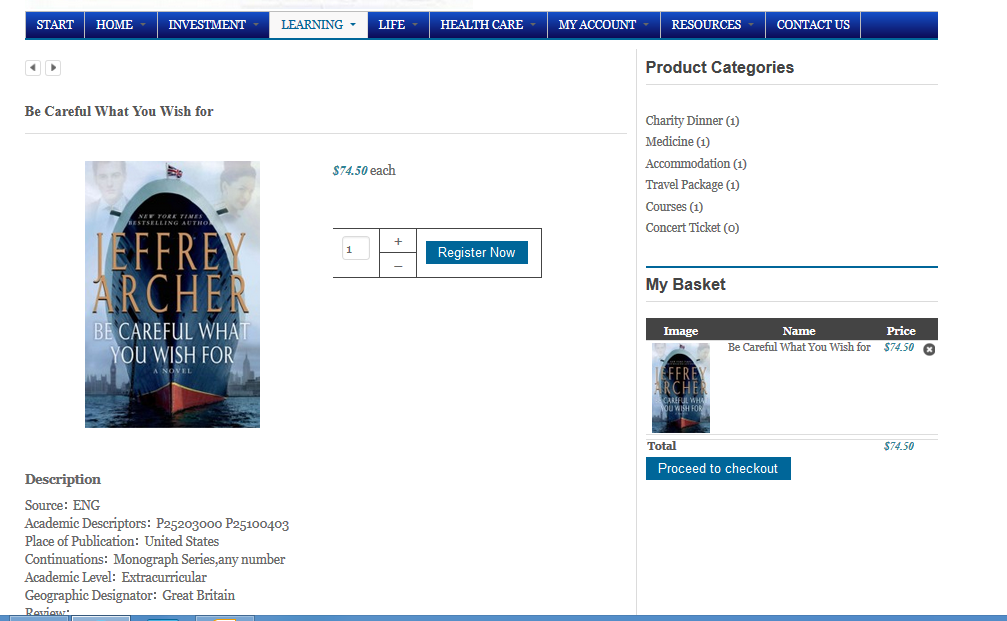Click the quantity input field

pos(356,249)
